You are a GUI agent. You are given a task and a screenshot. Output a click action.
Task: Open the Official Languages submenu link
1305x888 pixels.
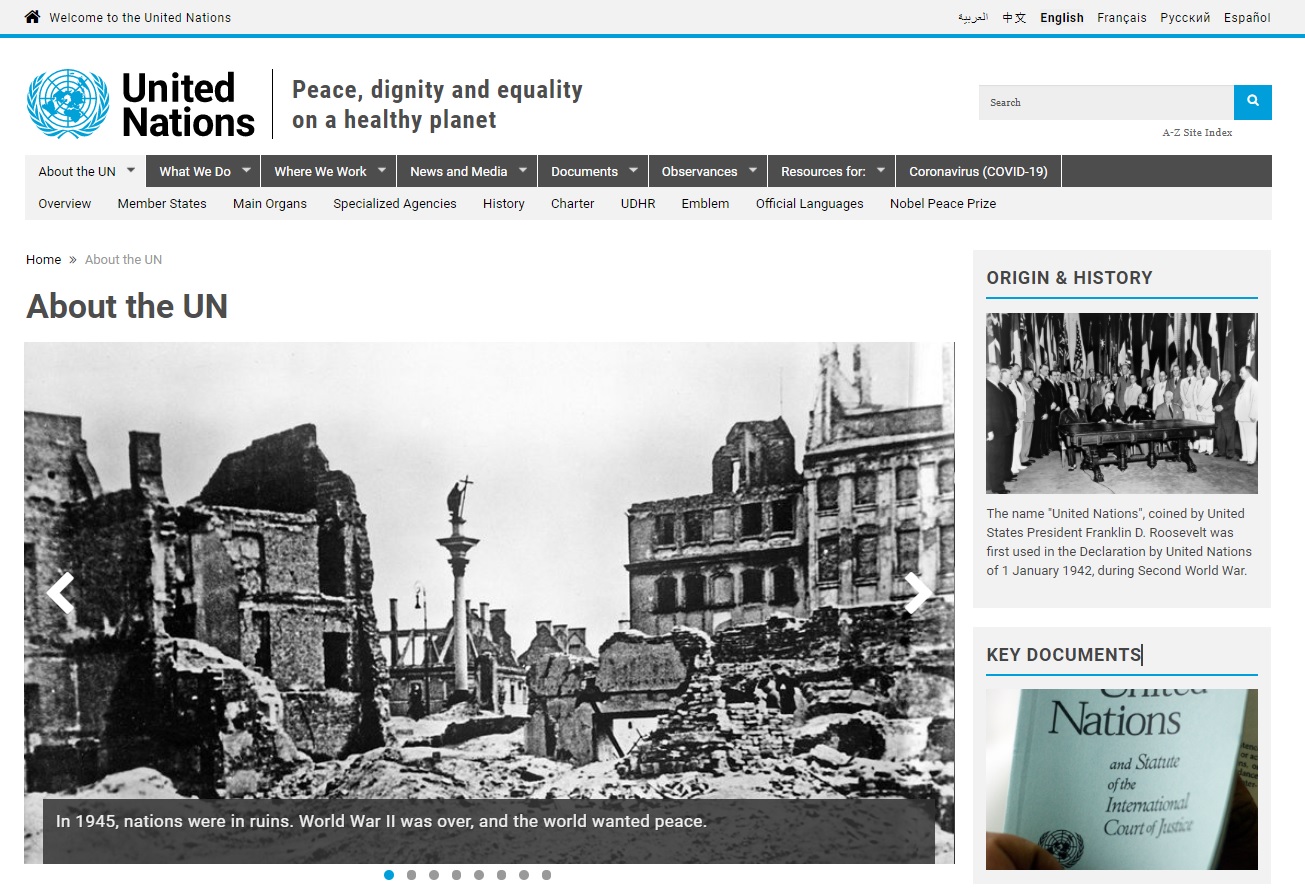click(x=810, y=203)
